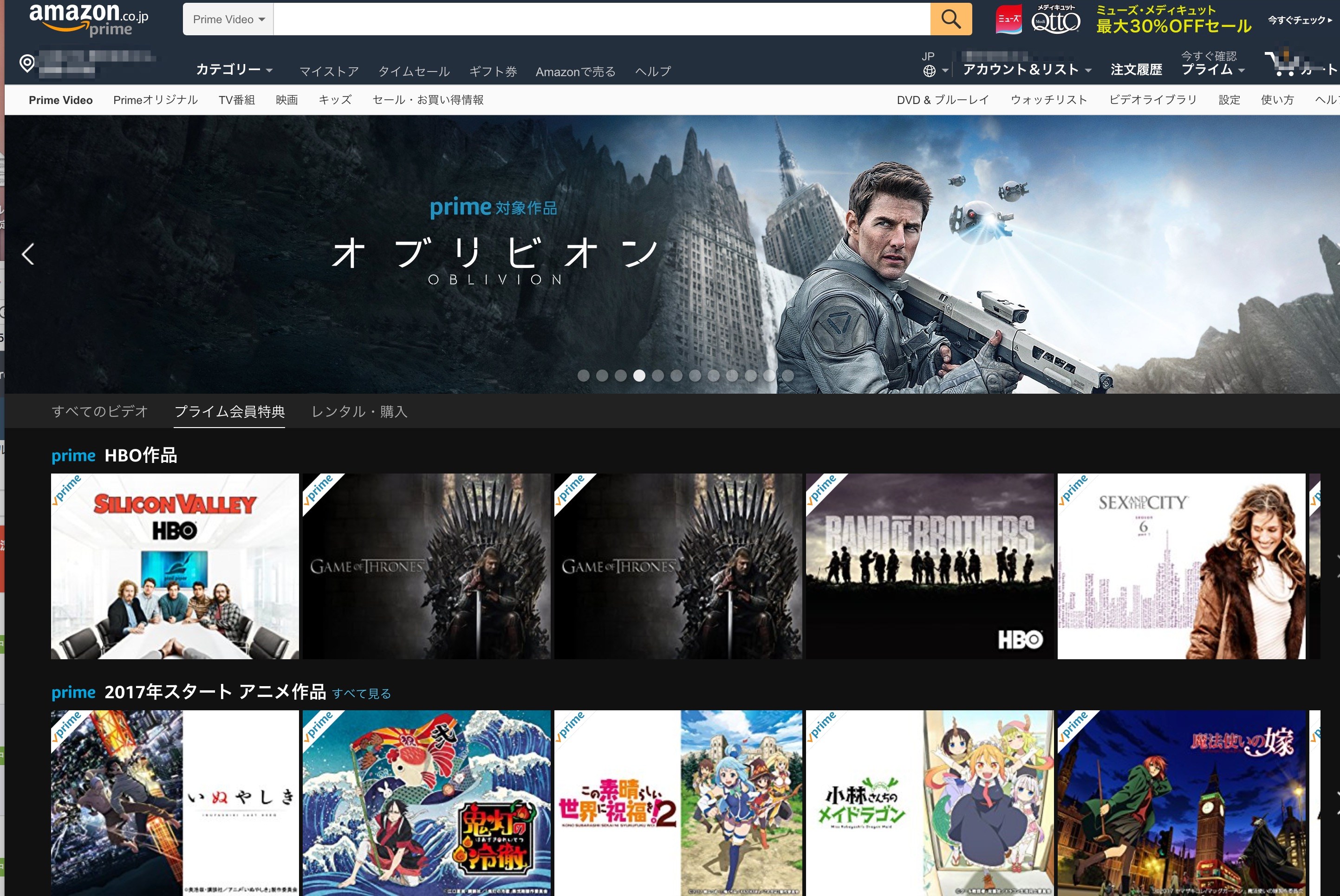Expand the カテゴリー menu
The height and width of the screenshot is (896, 1340).
click(x=234, y=70)
